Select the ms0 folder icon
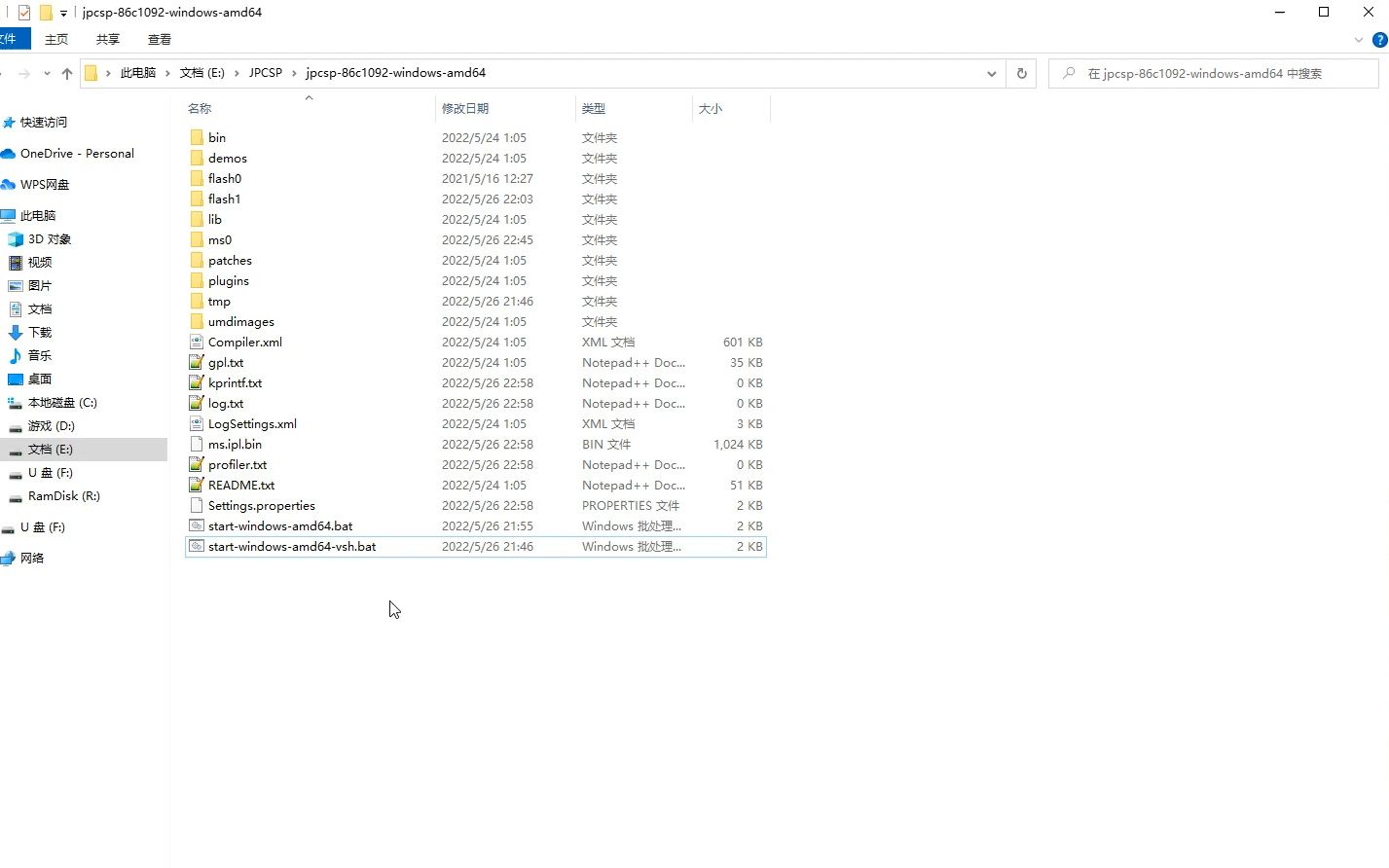This screenshot has height=868, width=1389. (197, 239)
